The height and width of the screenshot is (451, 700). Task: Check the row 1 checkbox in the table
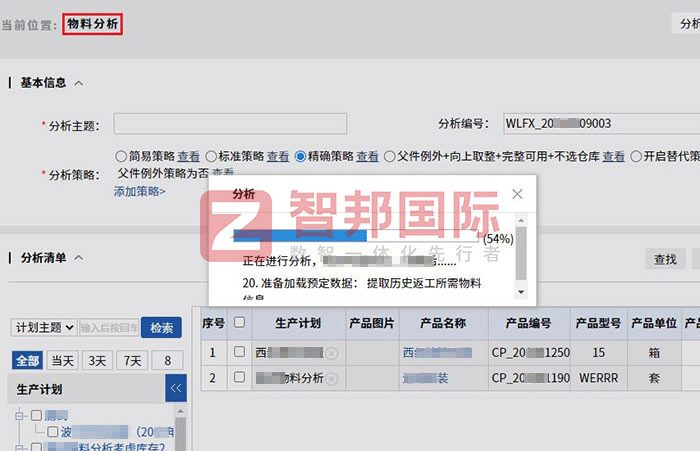click(239, 352)
